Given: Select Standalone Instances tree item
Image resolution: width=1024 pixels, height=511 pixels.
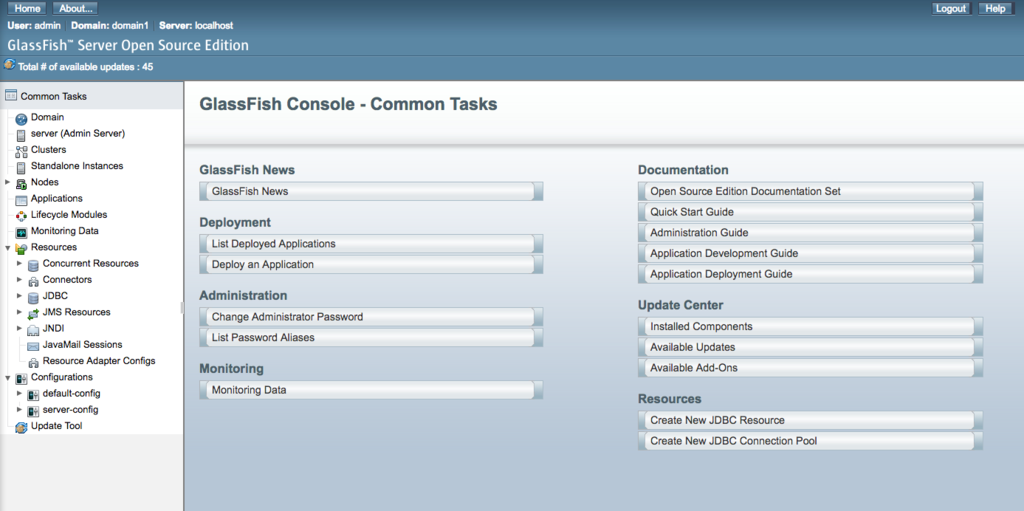Looking at the screenshot, I should [x=77, y=166].
